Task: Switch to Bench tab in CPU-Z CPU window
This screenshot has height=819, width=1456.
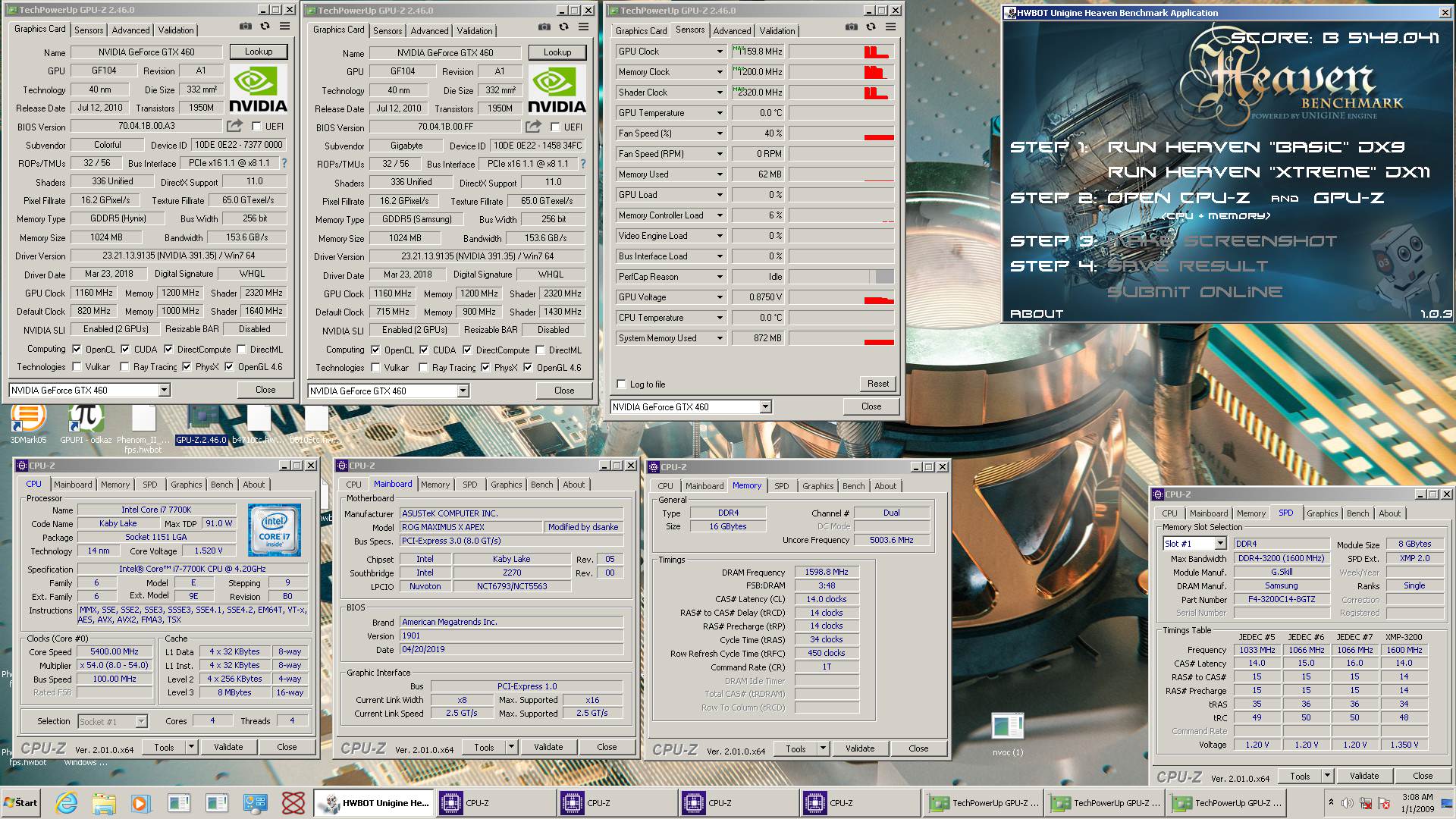Action: coord(221,485)
